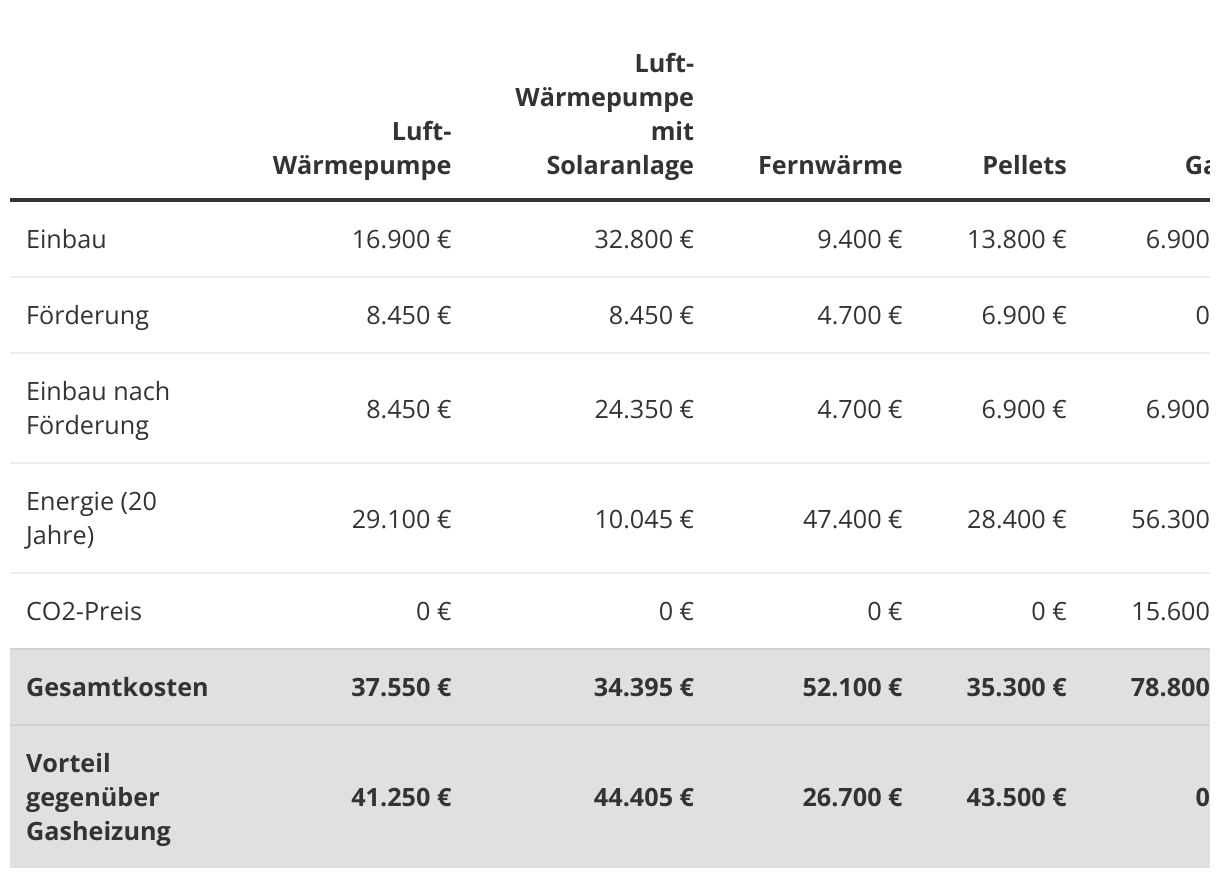Click the Einbau nach Förderung label
The height and width of the screenshot is (878, 1220).
[x=98, y=408]
